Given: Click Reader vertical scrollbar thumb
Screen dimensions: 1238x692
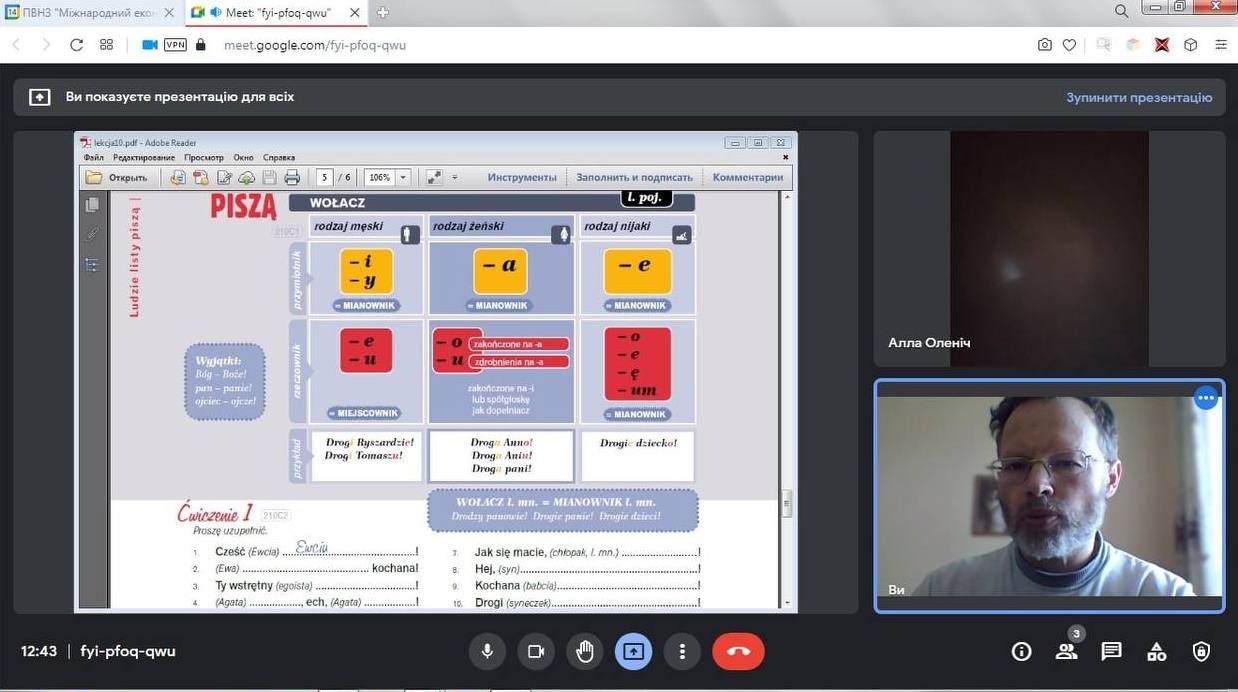Looking at the screenshot, I should pyautogui.click(x=787, y=503).
